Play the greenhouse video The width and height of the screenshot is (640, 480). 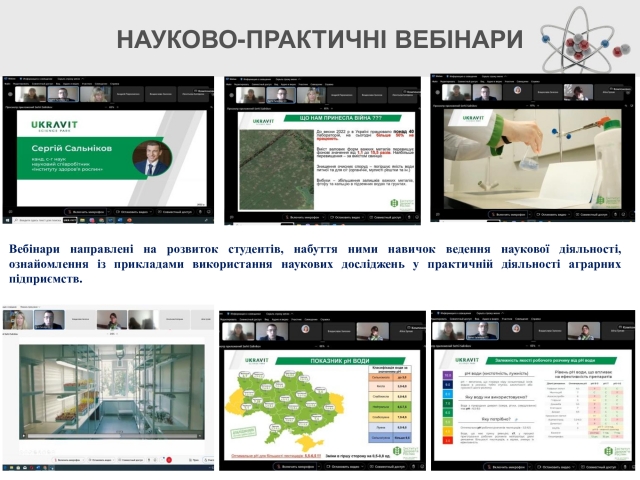coord(24,436)
